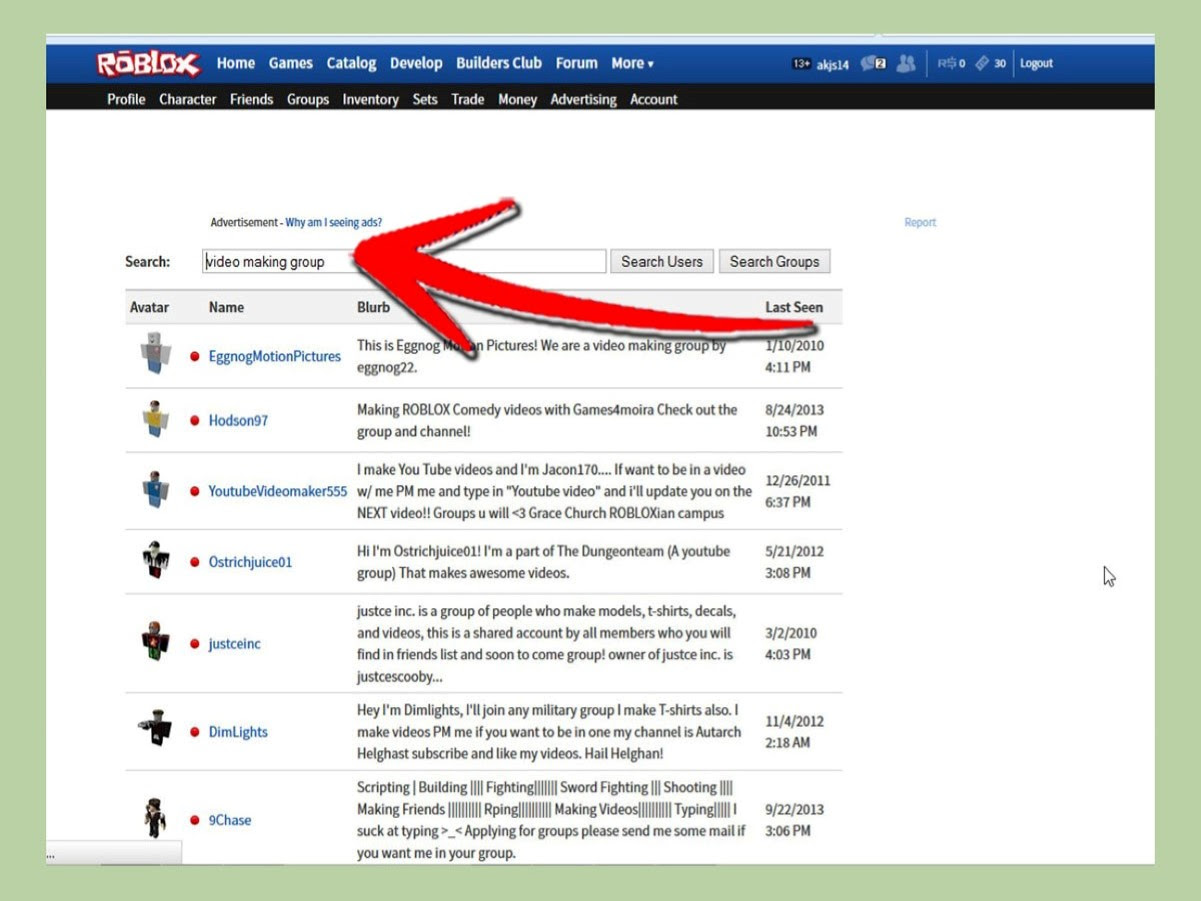Open Hodson97 avatar thumbnail
This screenshot has height=901, width=1201.
155,419
